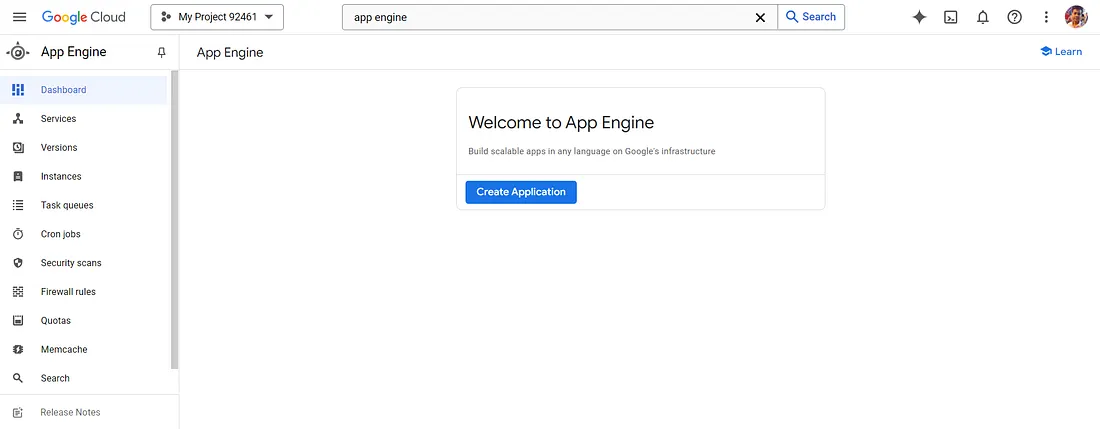Open the notifications bell
This screenshot has width=1100, height=429.
(x=983, y=18)
